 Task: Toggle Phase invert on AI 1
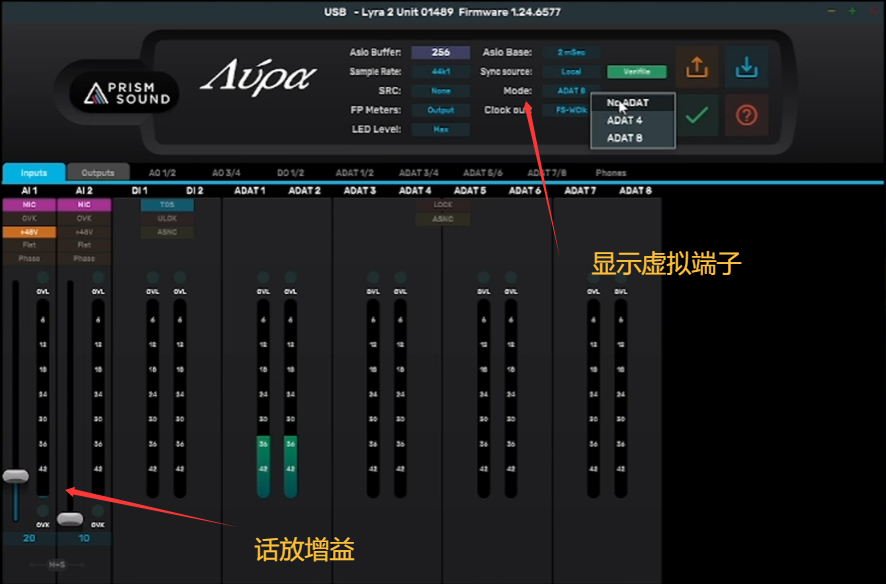point(29,258)
